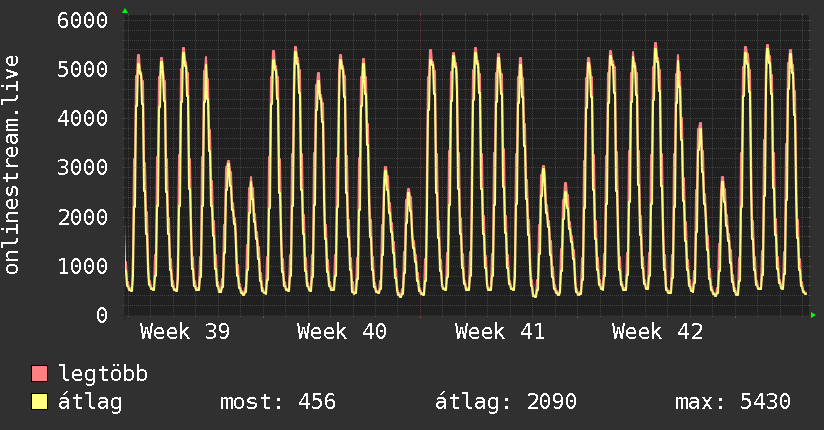Click the 6000 y-axis label
Viewport: 824px width, 430px height.
83,20
